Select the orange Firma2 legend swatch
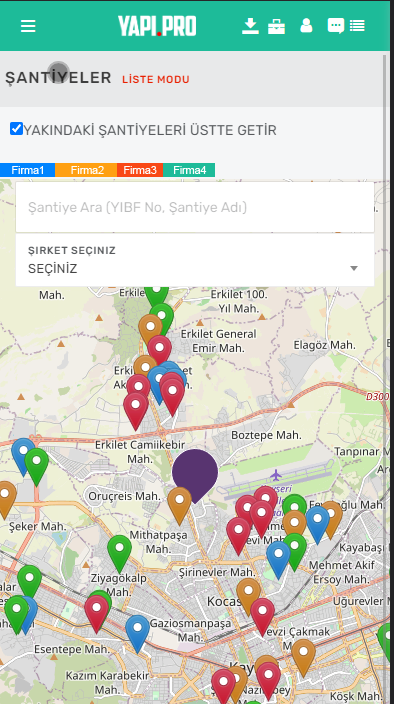Image resolution: width=394 pixels, height=704 pixels. (86, 170)
